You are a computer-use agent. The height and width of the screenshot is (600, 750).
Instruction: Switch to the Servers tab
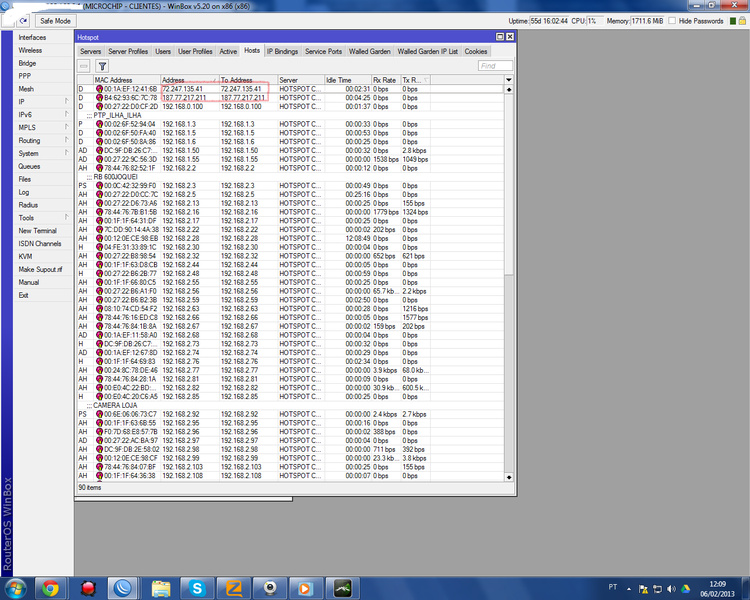tap(90, 52)
